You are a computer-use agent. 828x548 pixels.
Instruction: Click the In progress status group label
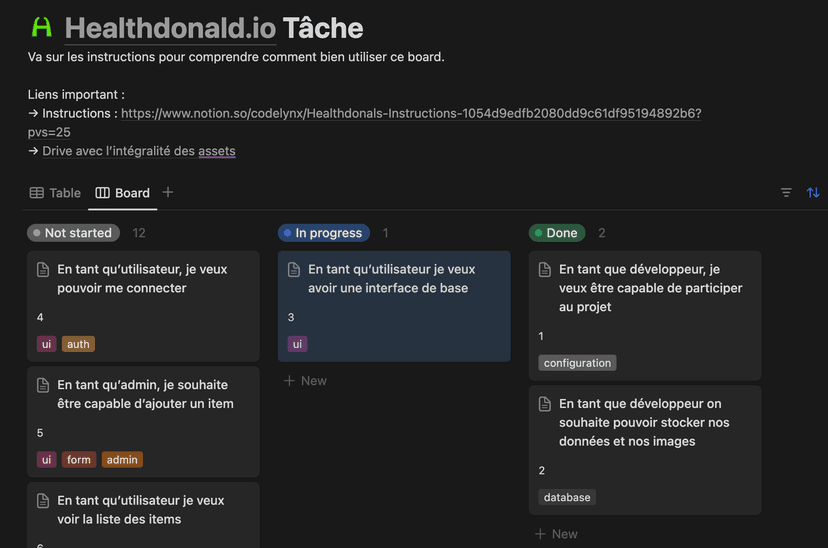click(324, 233)
